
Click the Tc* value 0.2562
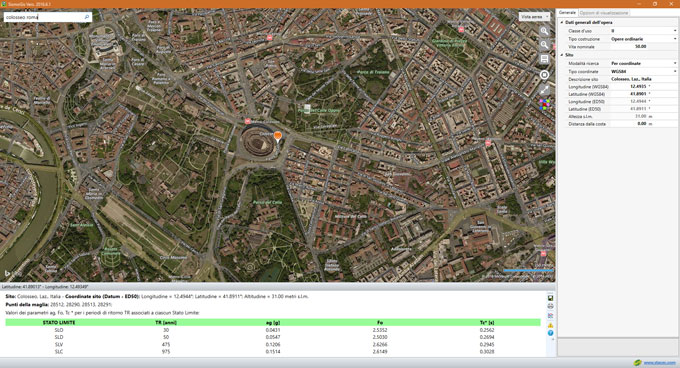click(x=487, y=330)
